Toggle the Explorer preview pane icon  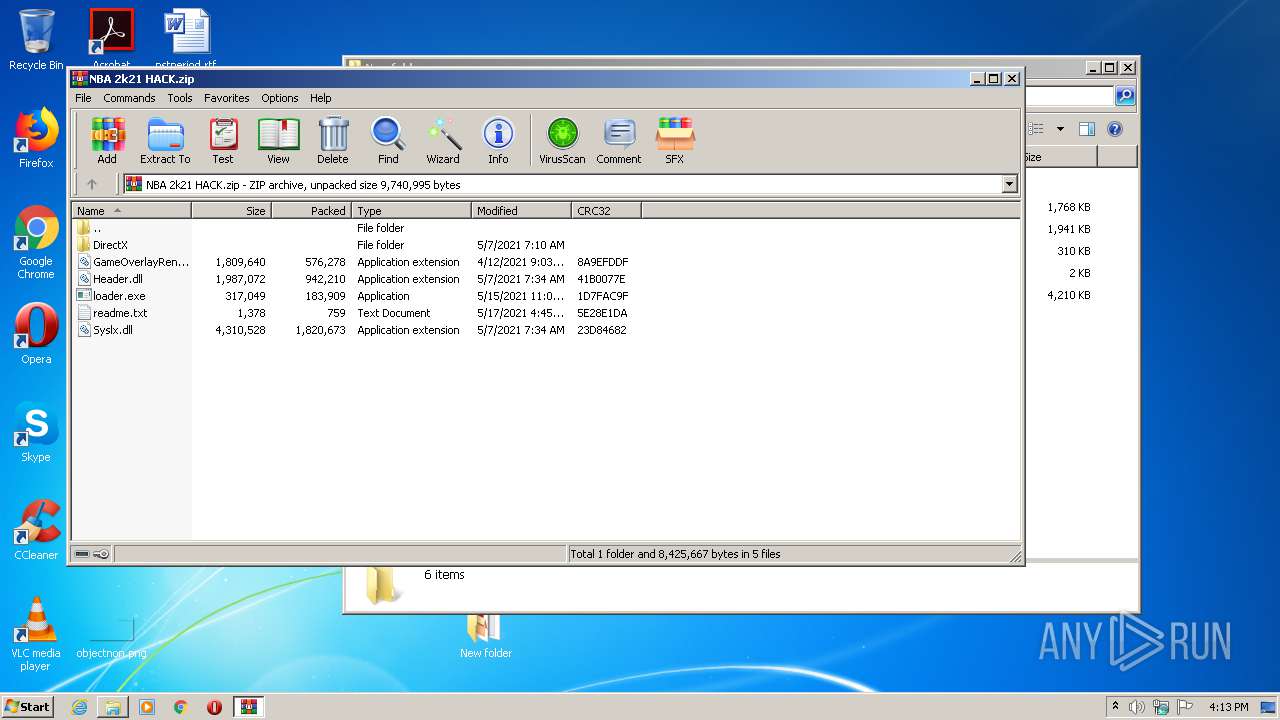pos(1087,129)
